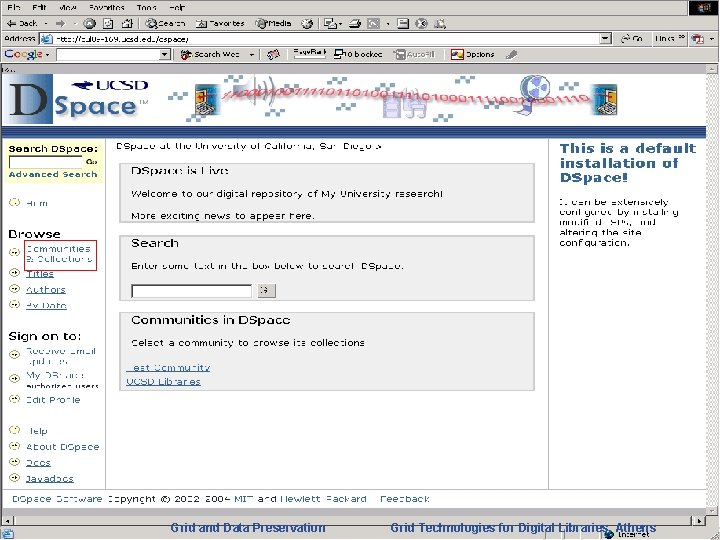
Task: Click the horizontal scrollbar left arrow
Action: pyautogui.click(x=8, y=520)
